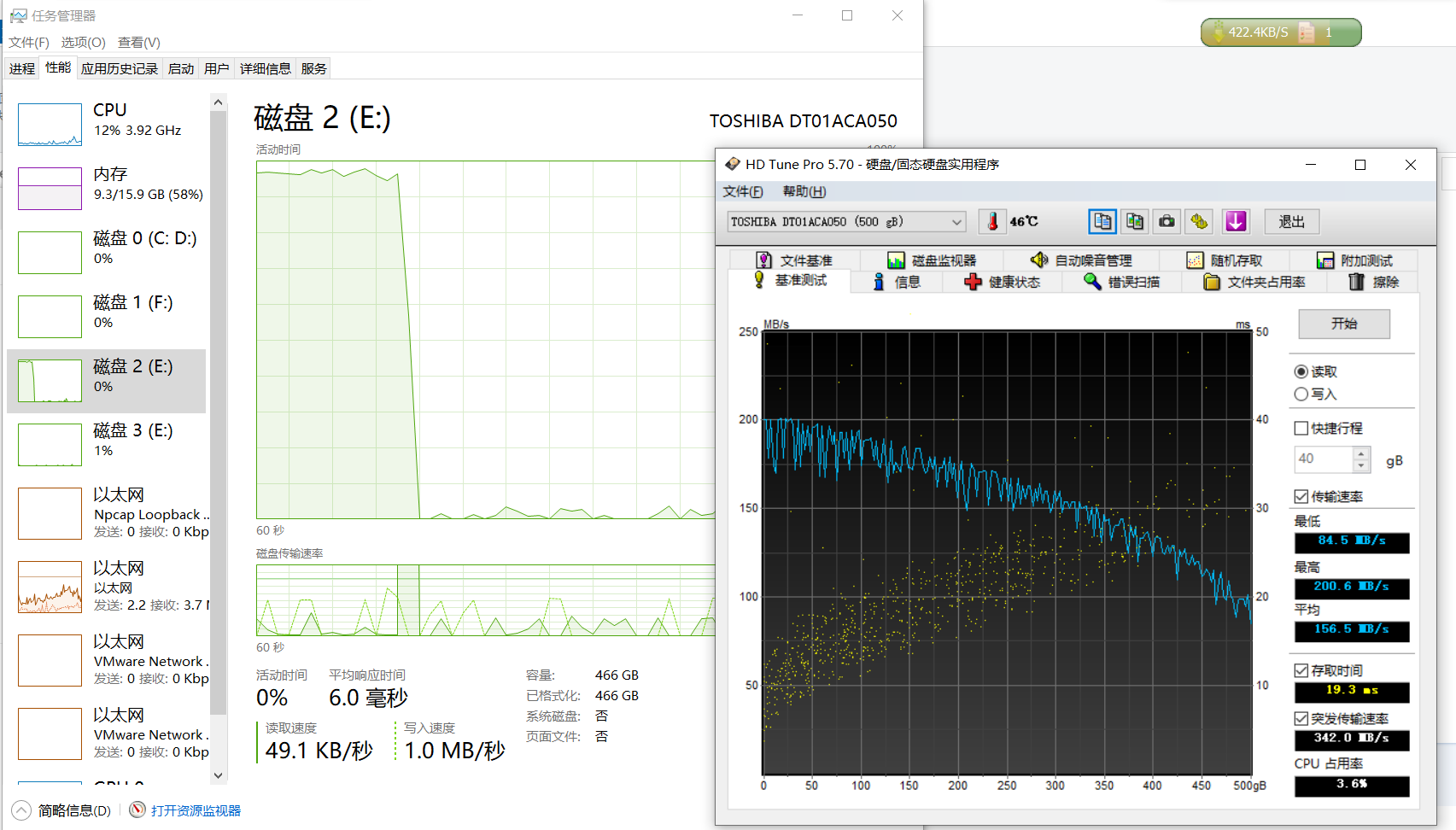Switch to the 自动噪音管理 tab

pyautogui.click(x=1081, y=260)
